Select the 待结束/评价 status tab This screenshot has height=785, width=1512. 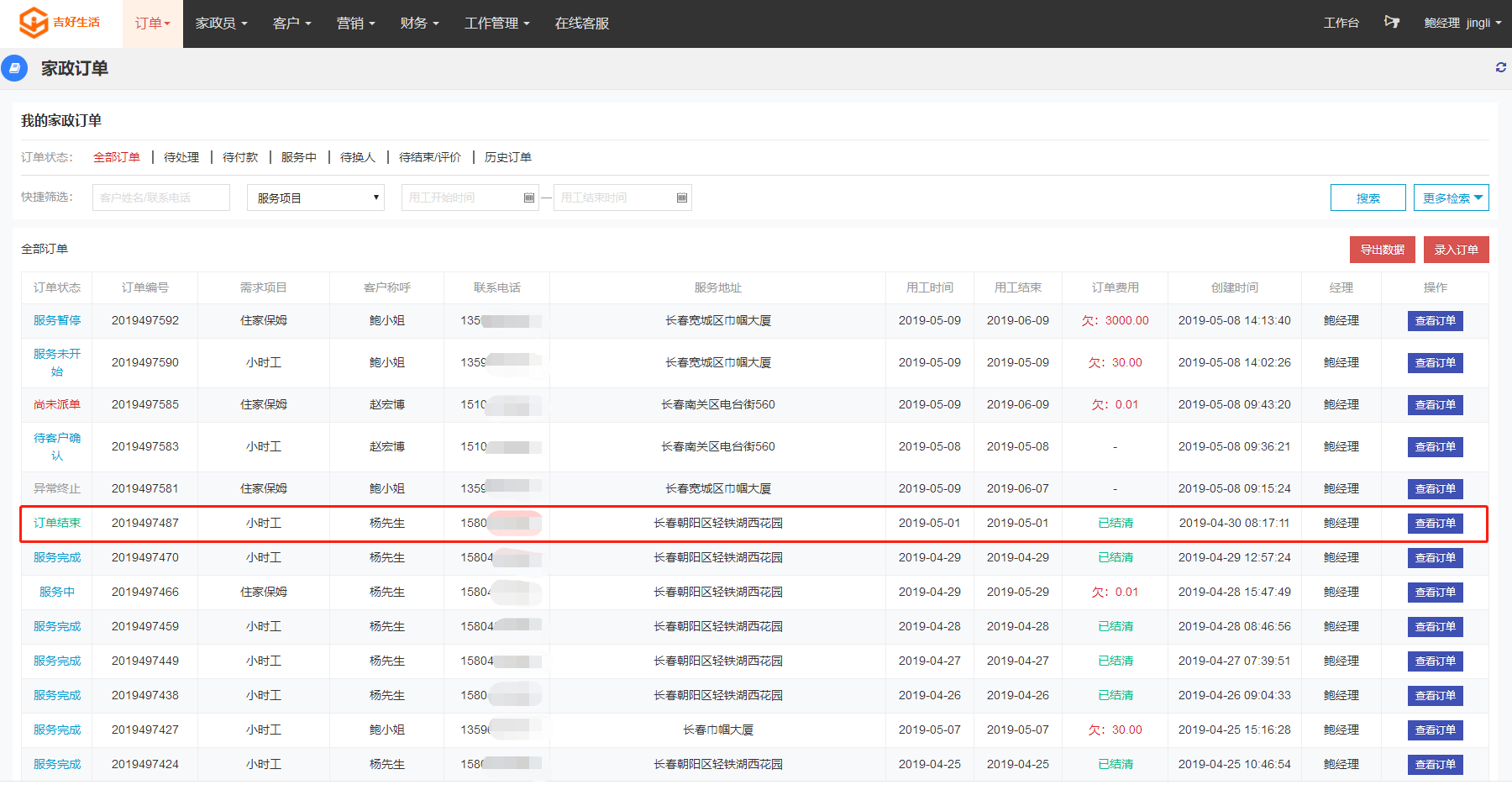tap(430, 157)
